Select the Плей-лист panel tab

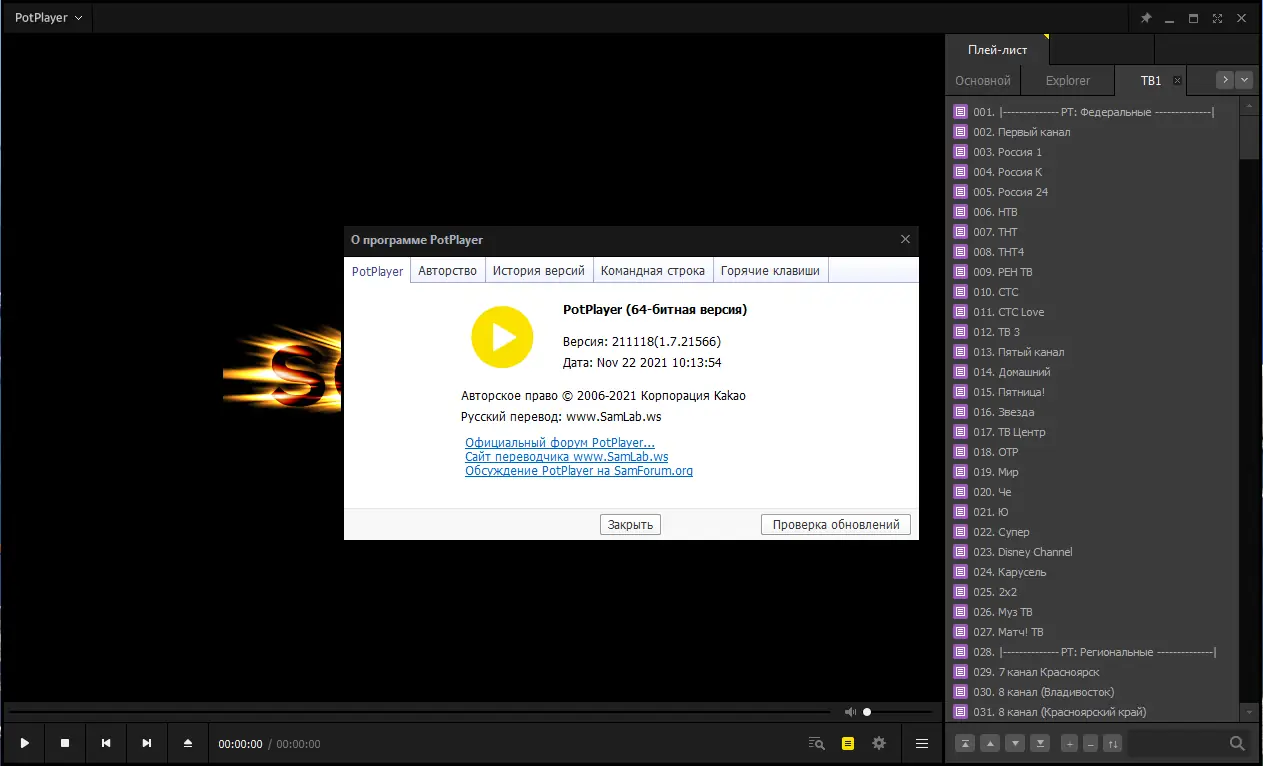click(x=996, y=50)
